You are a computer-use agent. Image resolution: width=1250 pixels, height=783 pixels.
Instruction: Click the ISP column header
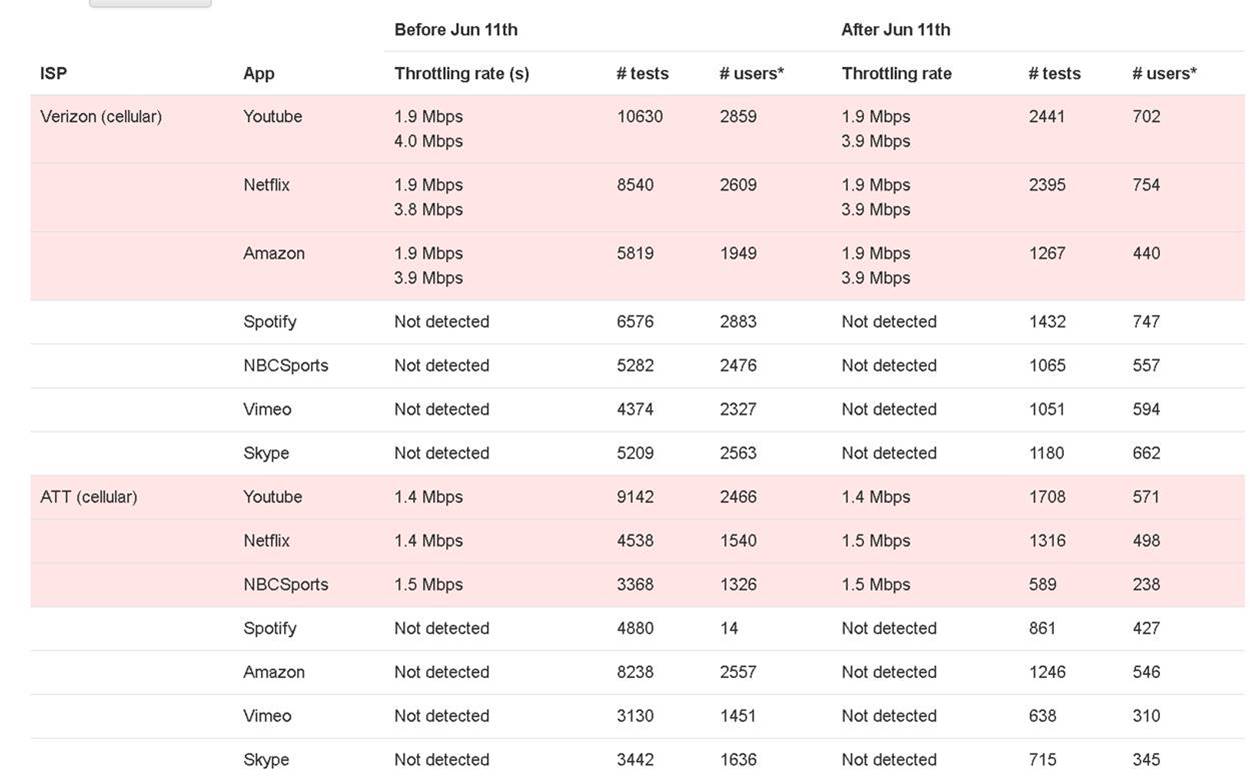[x=53, y=74]
